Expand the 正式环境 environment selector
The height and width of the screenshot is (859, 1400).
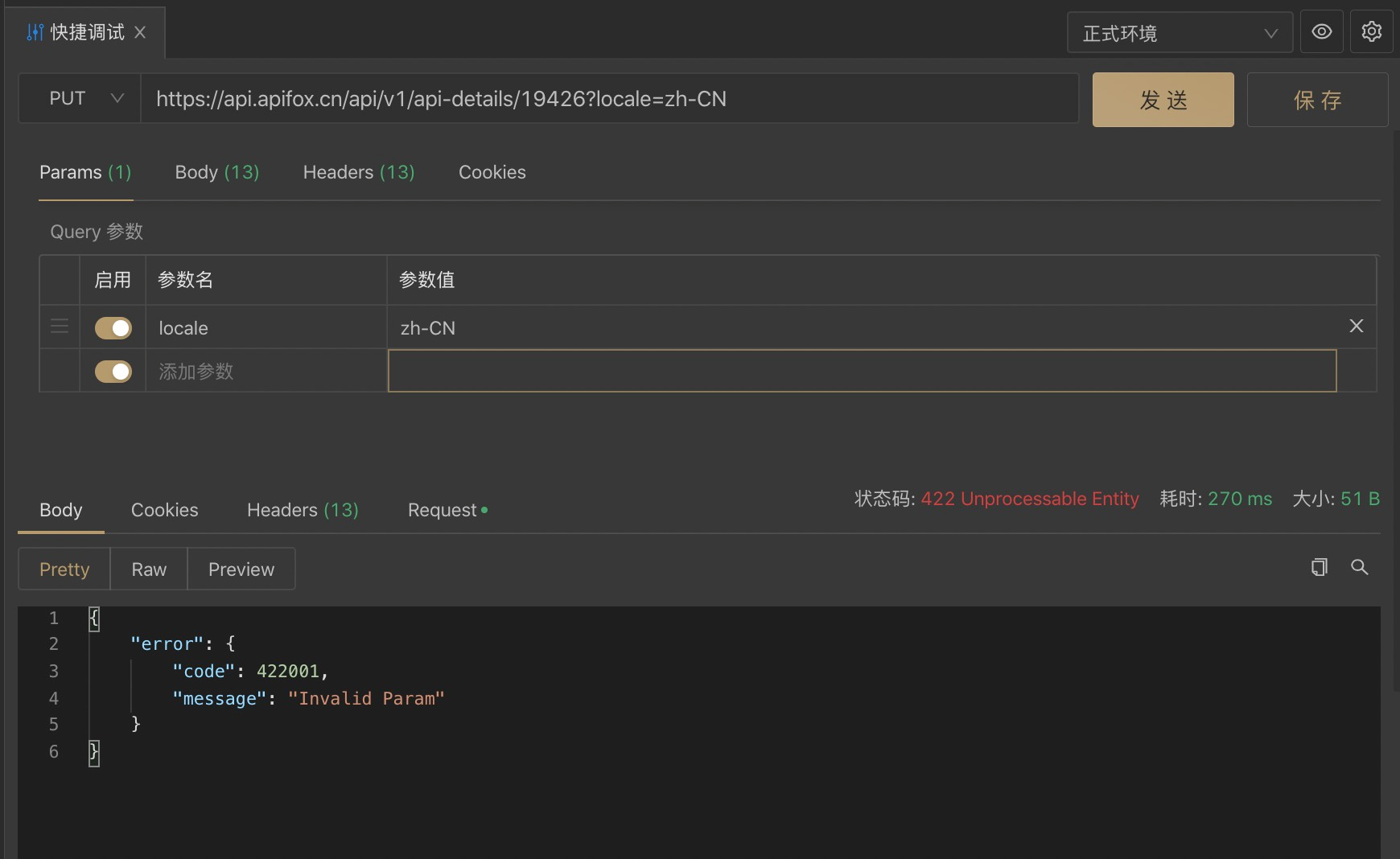(x=1179, y=33)
